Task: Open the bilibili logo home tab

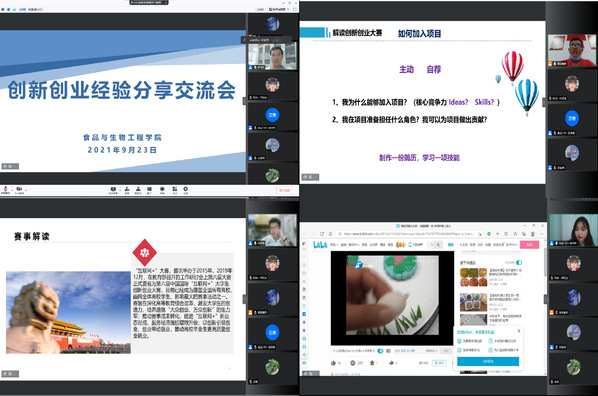Action: (x=320, y=245)
